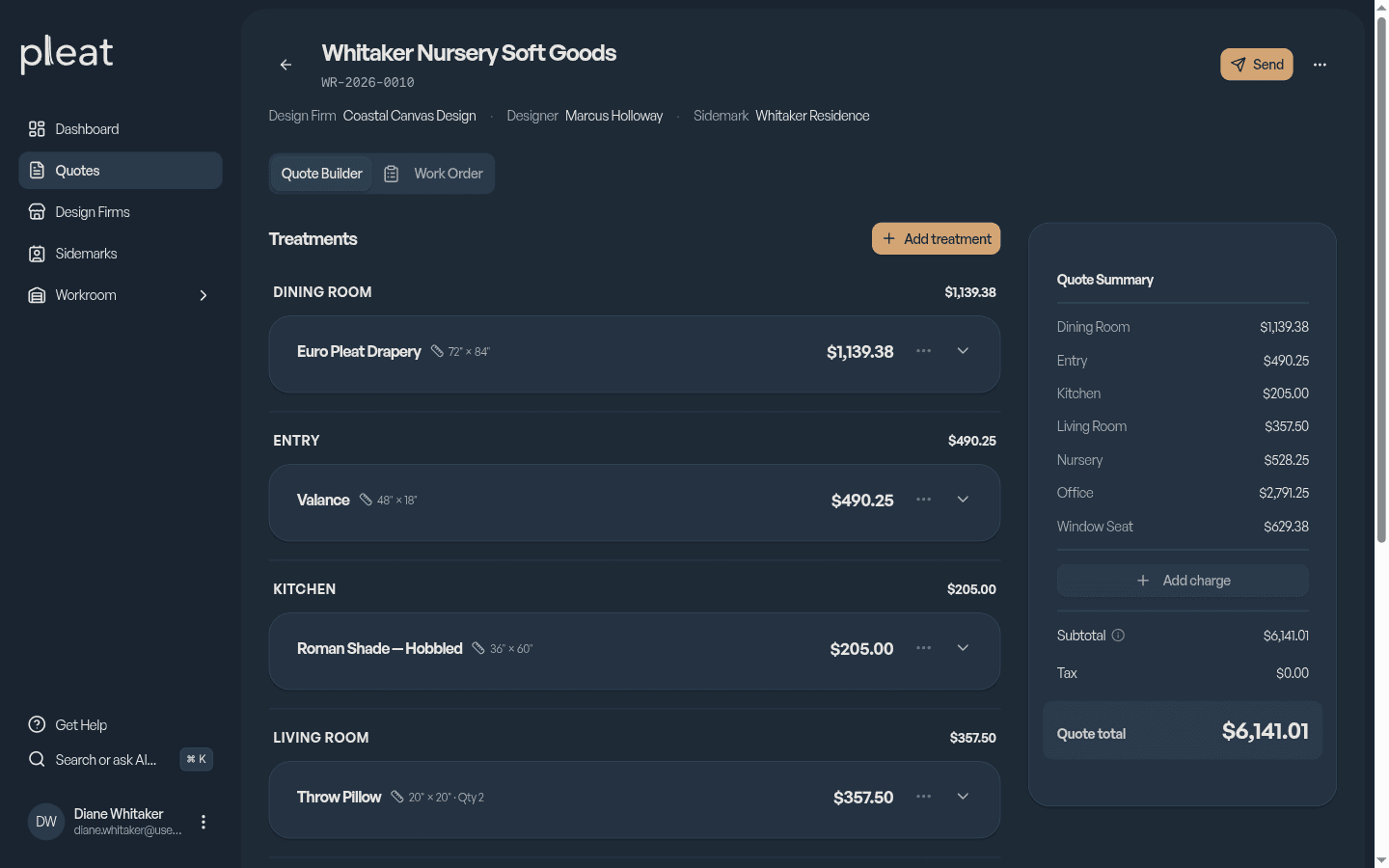The width and height of the screenshot is (1389, 868).
Task: Open Roman Shade options menu
Action: click(x=923, y=648)
